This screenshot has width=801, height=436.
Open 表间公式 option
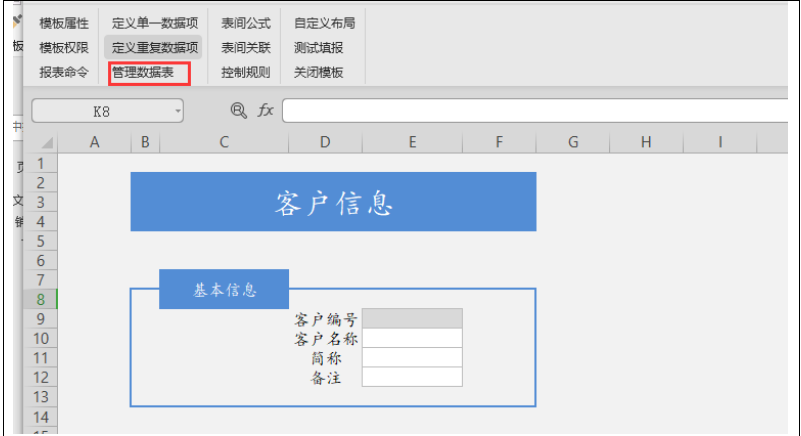tap(246, 22)
